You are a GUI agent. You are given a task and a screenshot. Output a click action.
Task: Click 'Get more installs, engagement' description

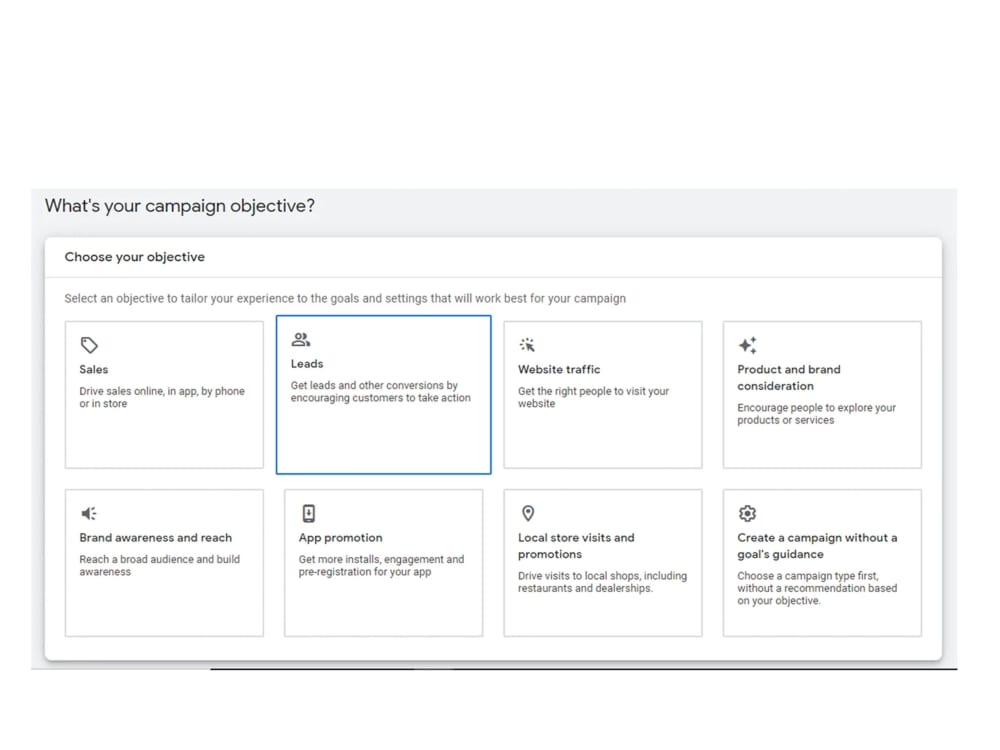[x=381, y=566]
